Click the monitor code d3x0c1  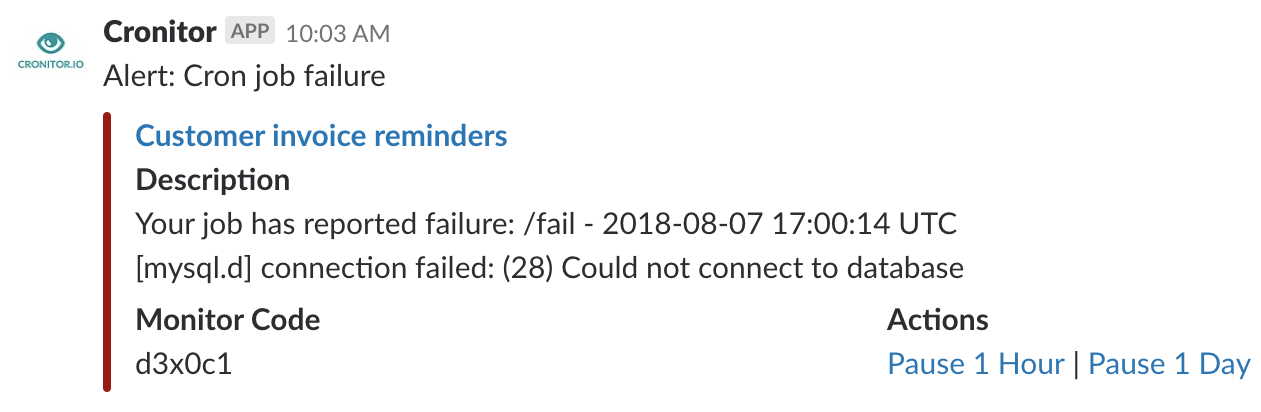(x=184, y=364)
